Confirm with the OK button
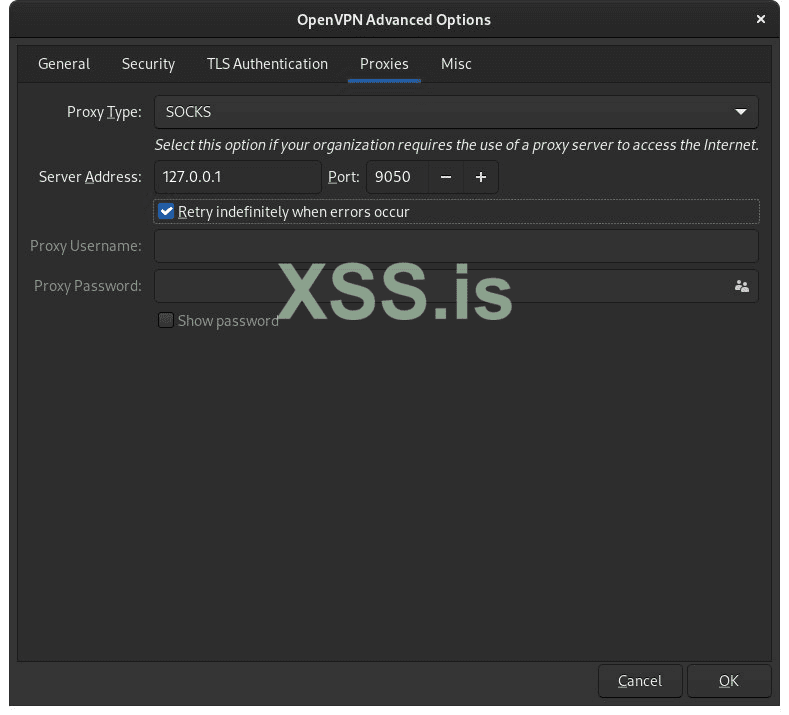This screenshot has height=715, width=789. (729, 681)
